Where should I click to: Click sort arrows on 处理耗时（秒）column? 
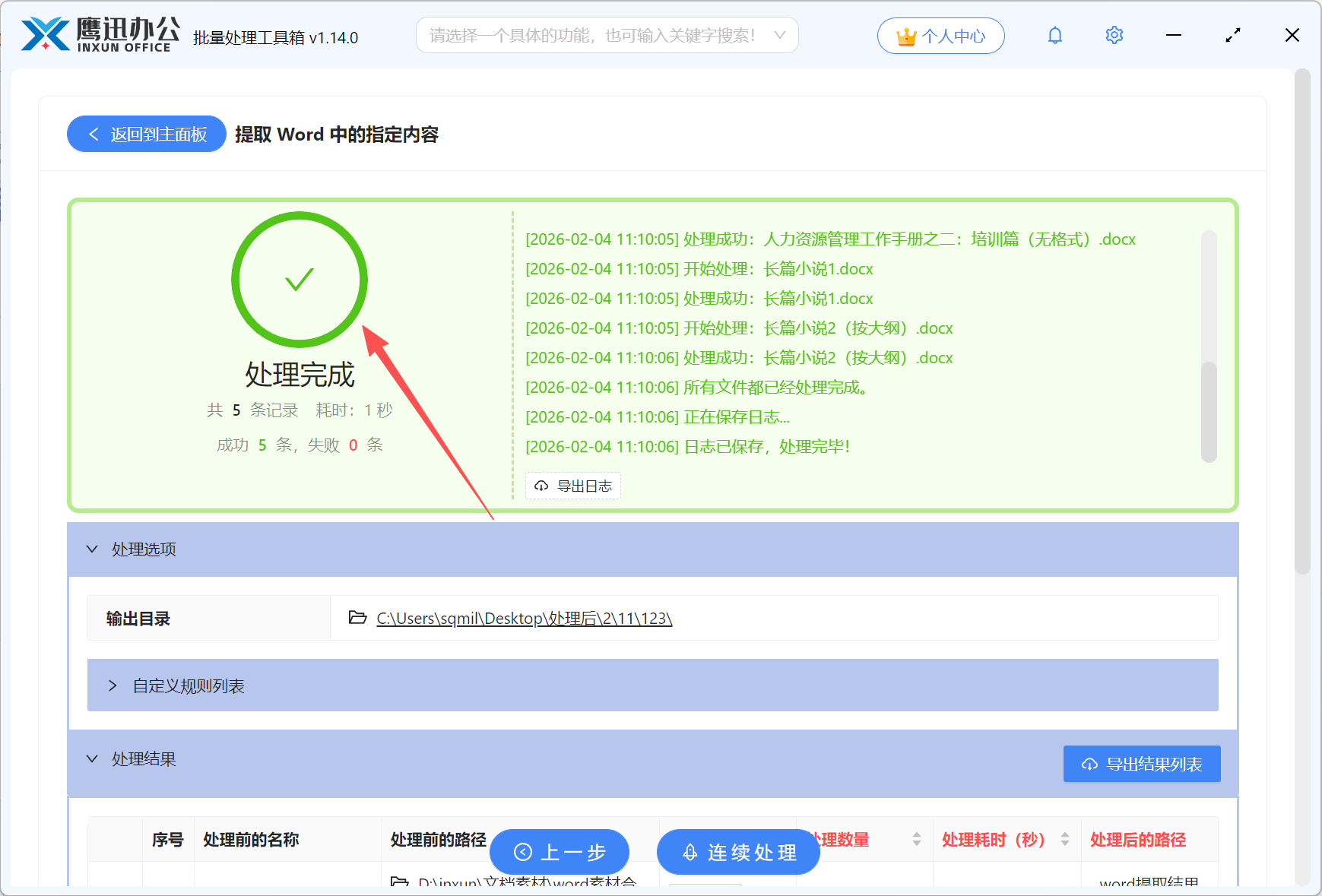pyautogui.click(x=1067, y=840)
